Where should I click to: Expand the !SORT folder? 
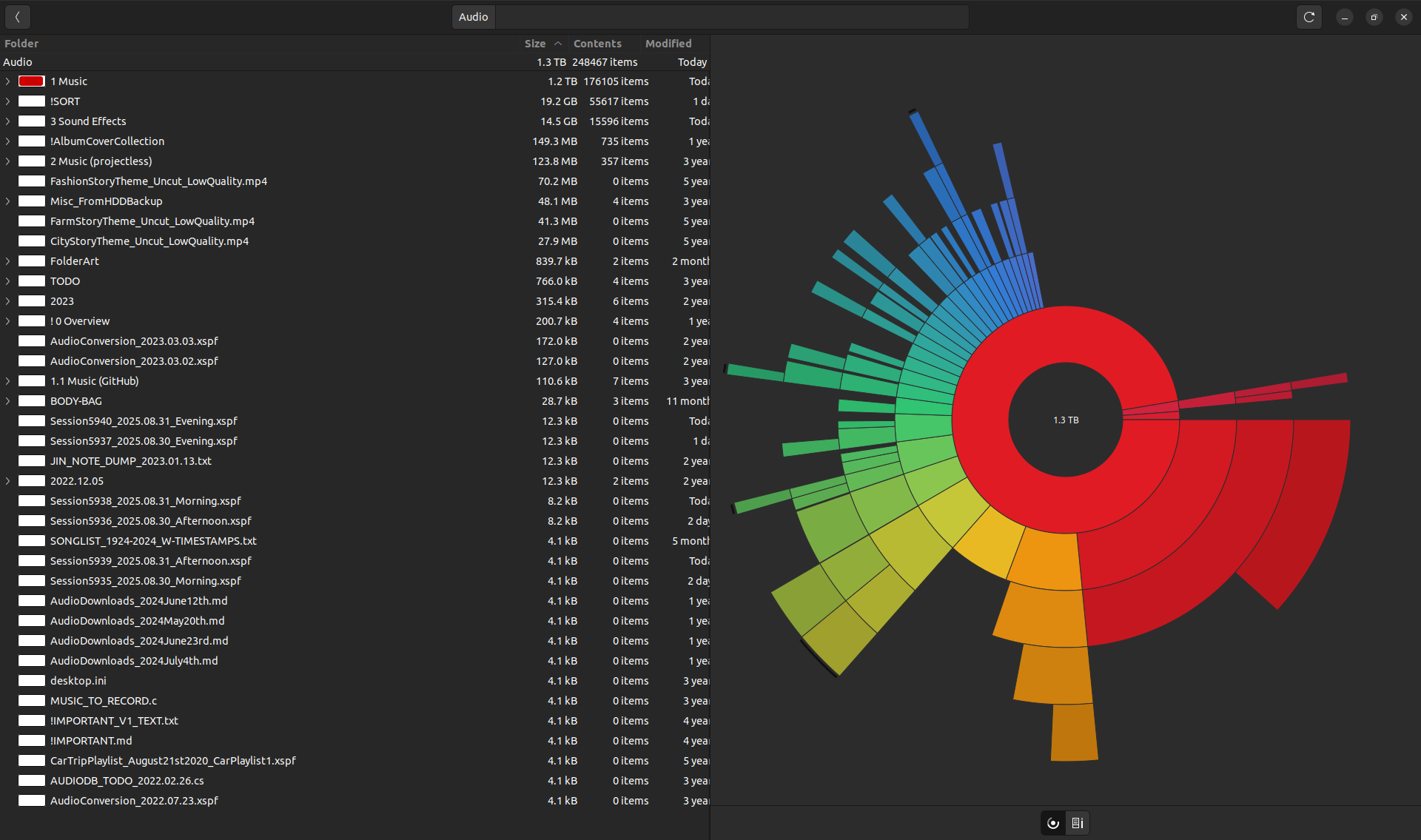7,101
